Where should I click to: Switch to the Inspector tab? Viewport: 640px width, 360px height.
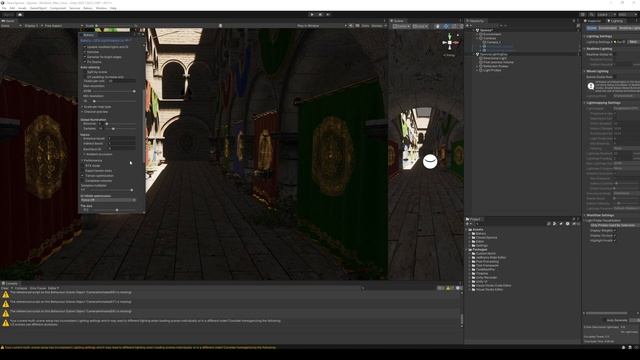click(594, 21)
